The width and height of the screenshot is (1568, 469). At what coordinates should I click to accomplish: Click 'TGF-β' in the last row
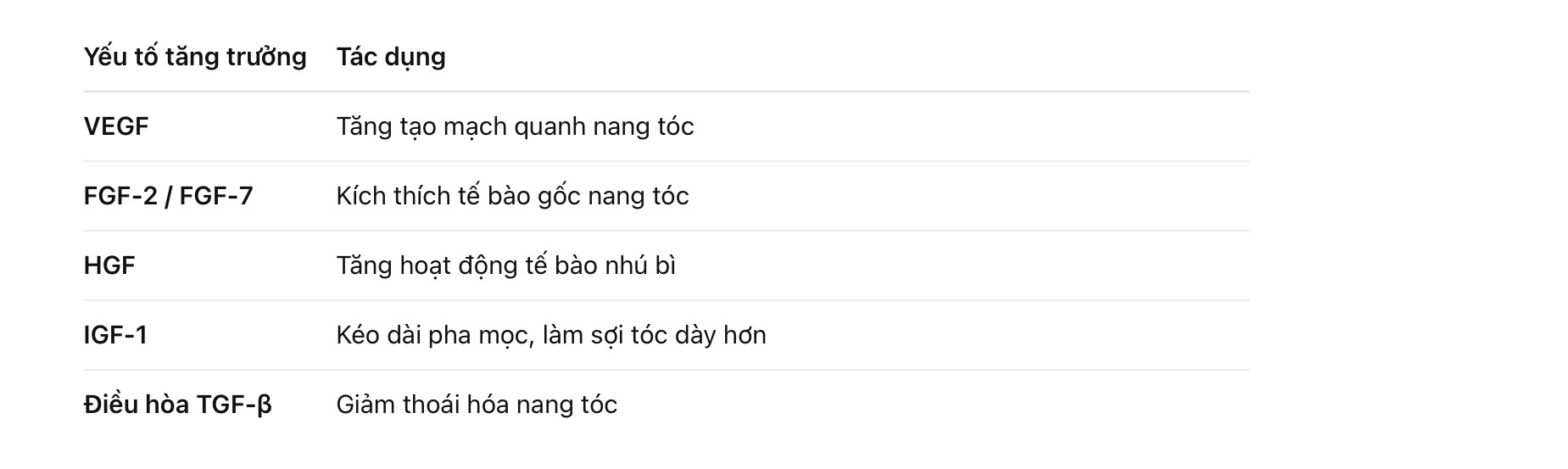click(234, 405)
